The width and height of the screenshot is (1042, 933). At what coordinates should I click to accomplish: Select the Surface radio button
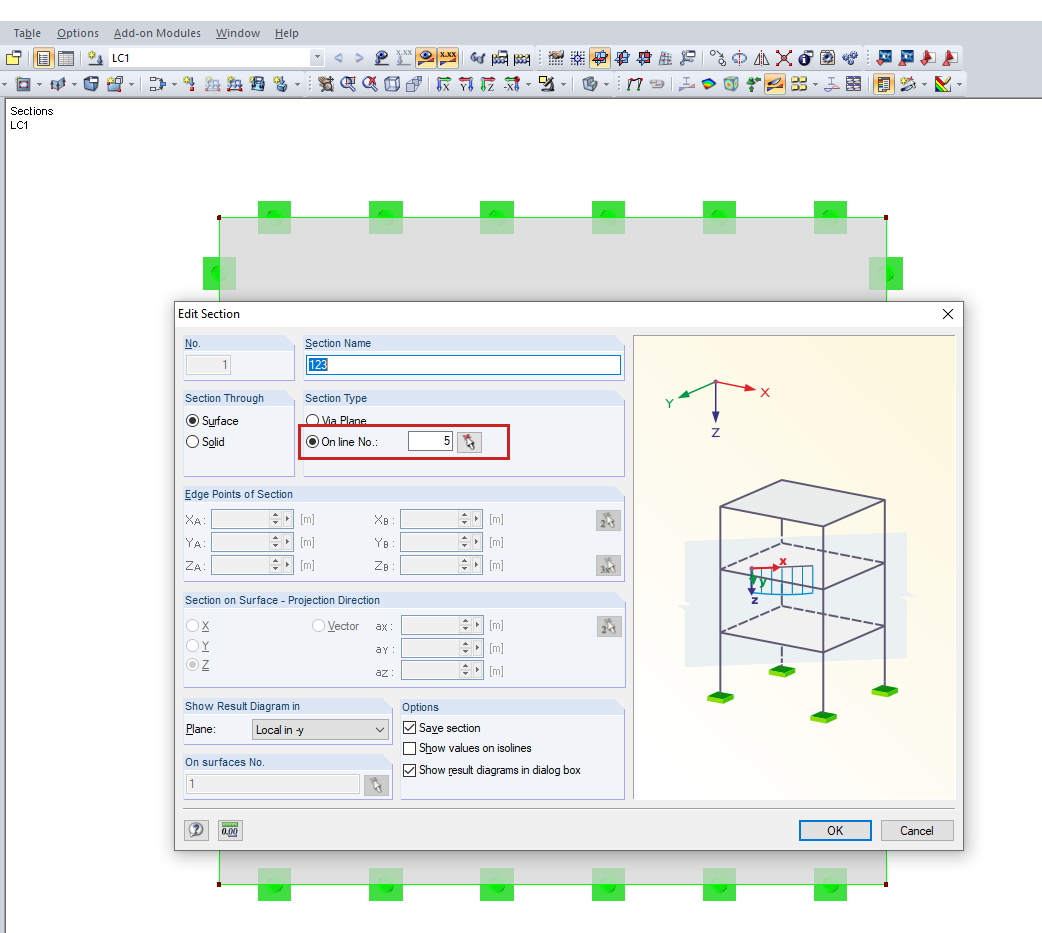point(193,421)
